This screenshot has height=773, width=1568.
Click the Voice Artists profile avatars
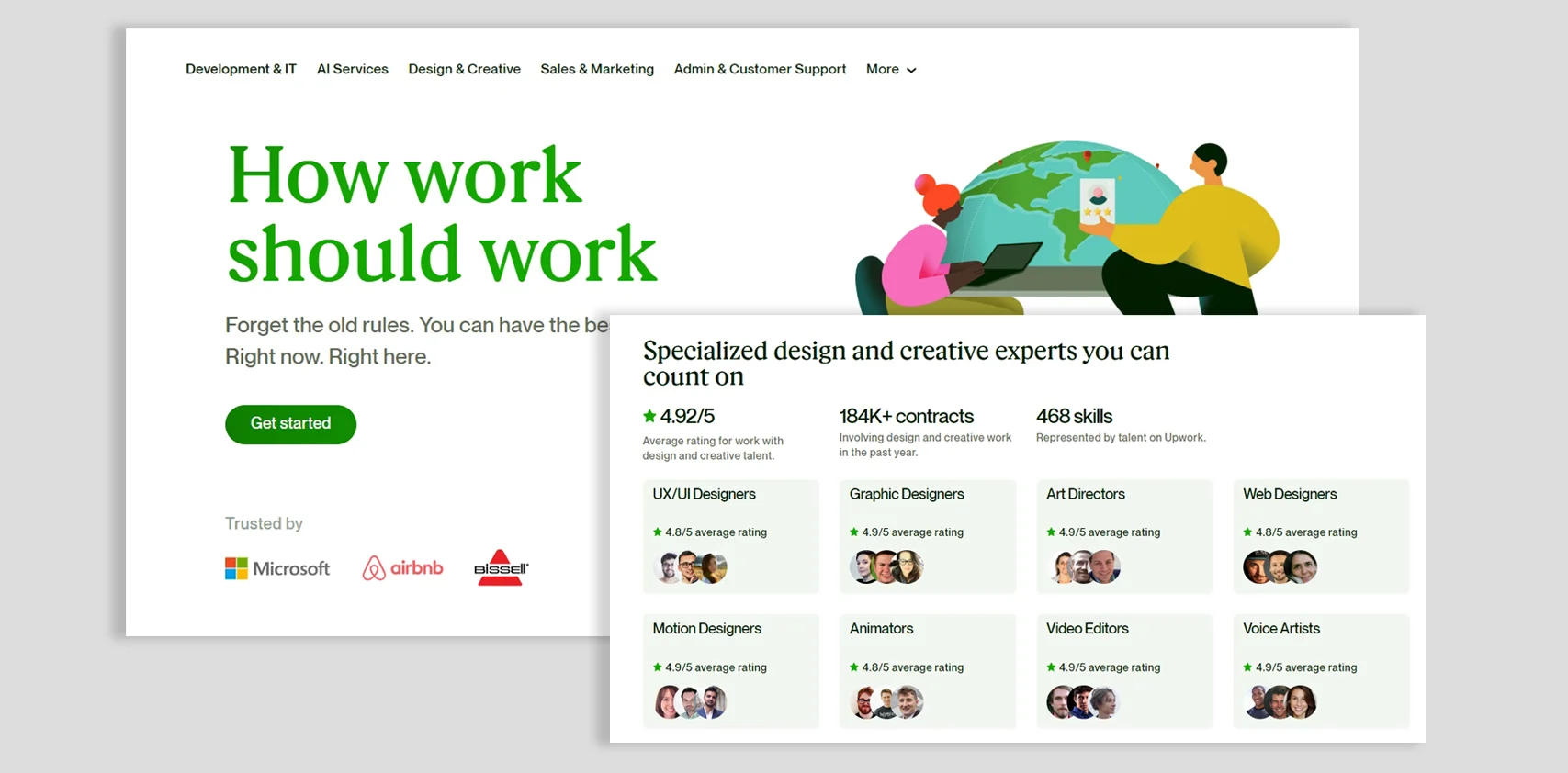1280,703
